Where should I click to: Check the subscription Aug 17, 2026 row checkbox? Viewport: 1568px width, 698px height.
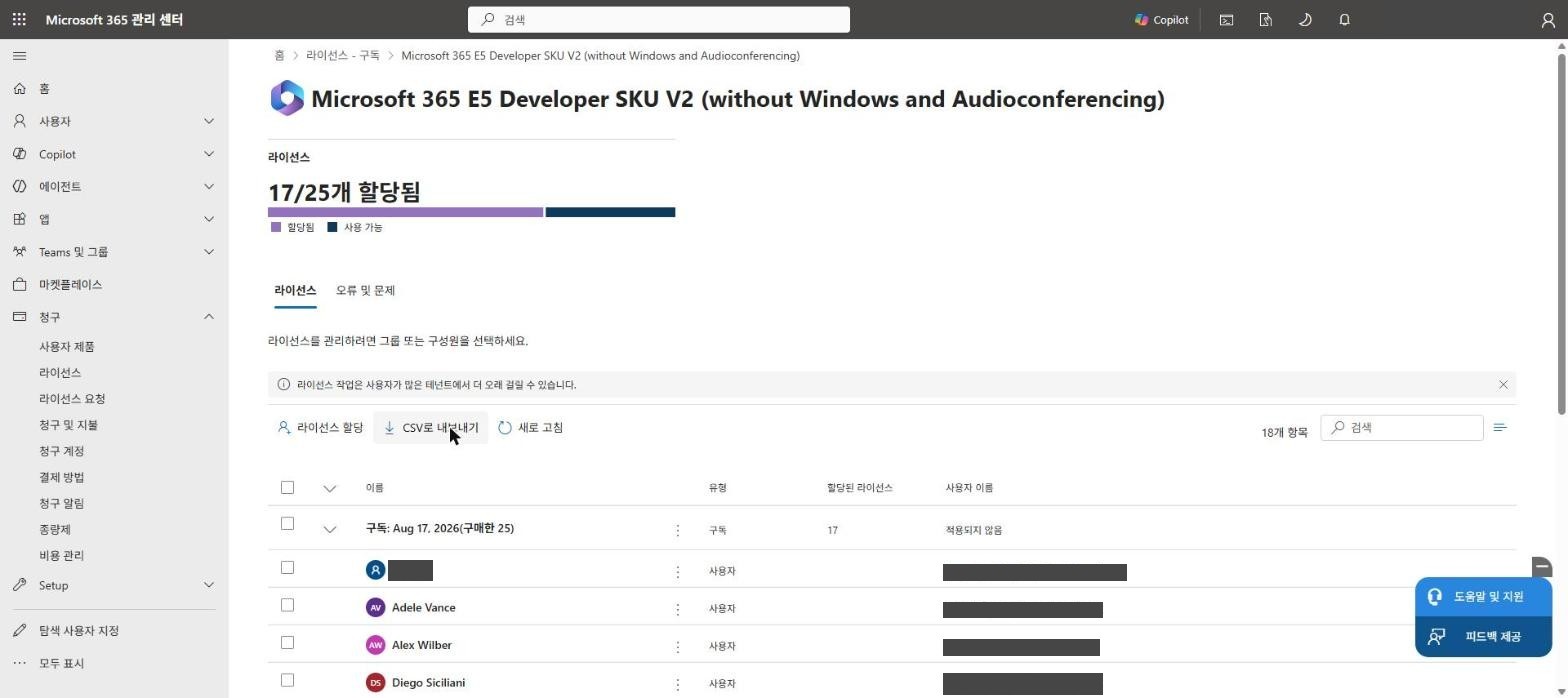pyautogui.click(x=287, y=524)
